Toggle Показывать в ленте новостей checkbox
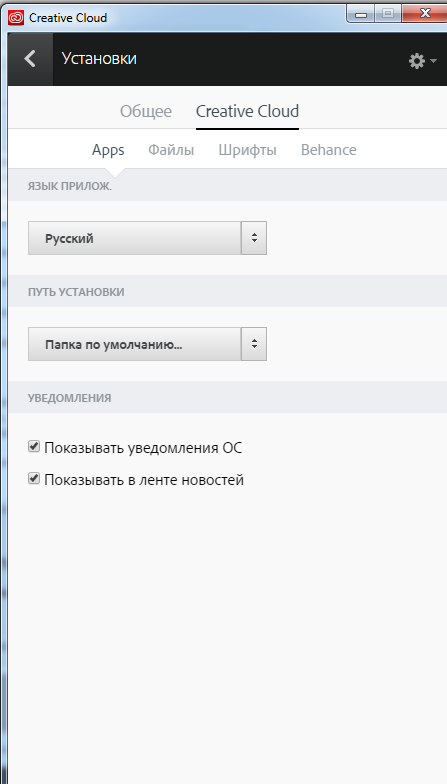Viewport: 447px width, 784px height. [x=34, y=478]
